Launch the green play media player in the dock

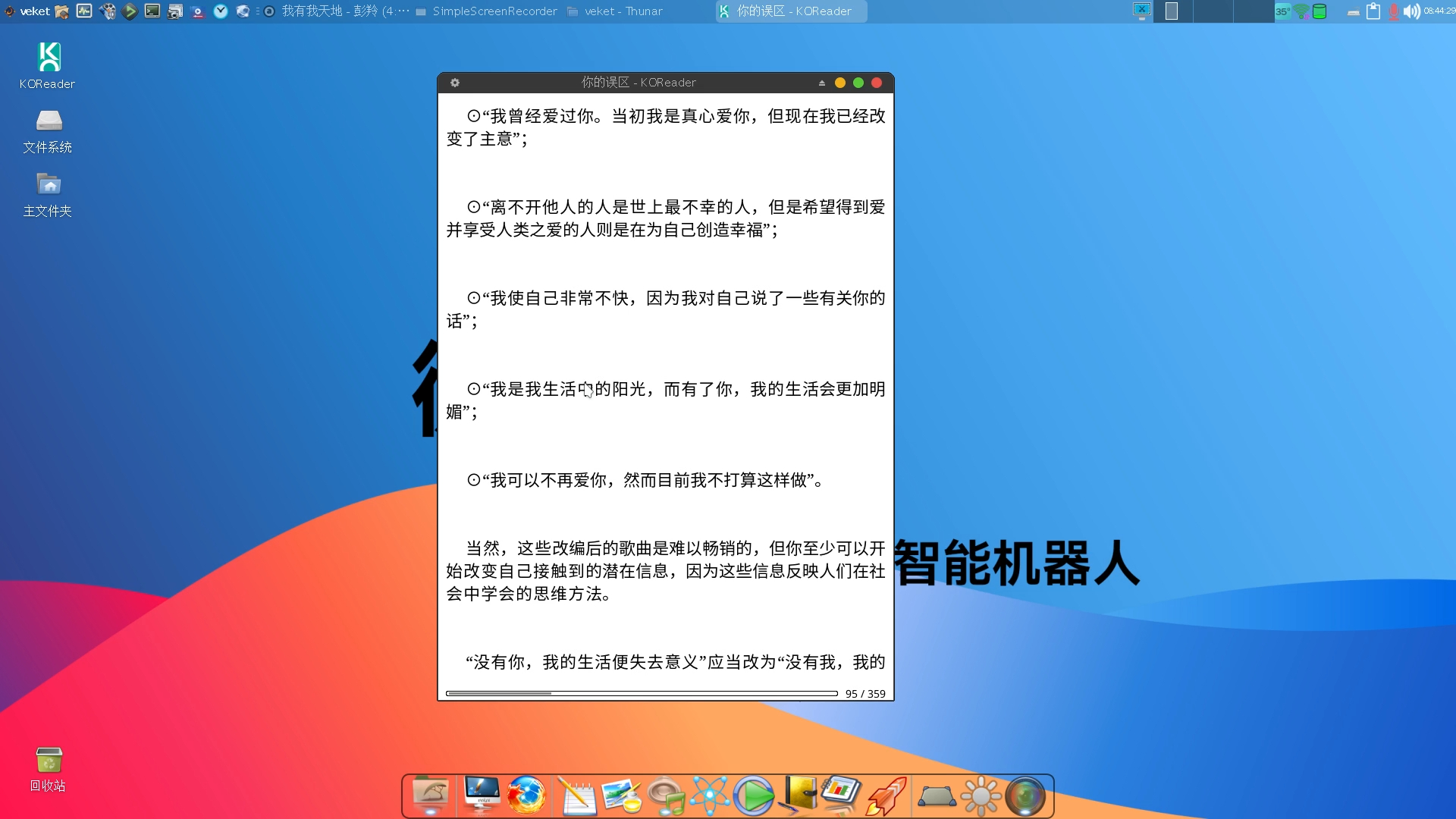(x=754, y=795)
